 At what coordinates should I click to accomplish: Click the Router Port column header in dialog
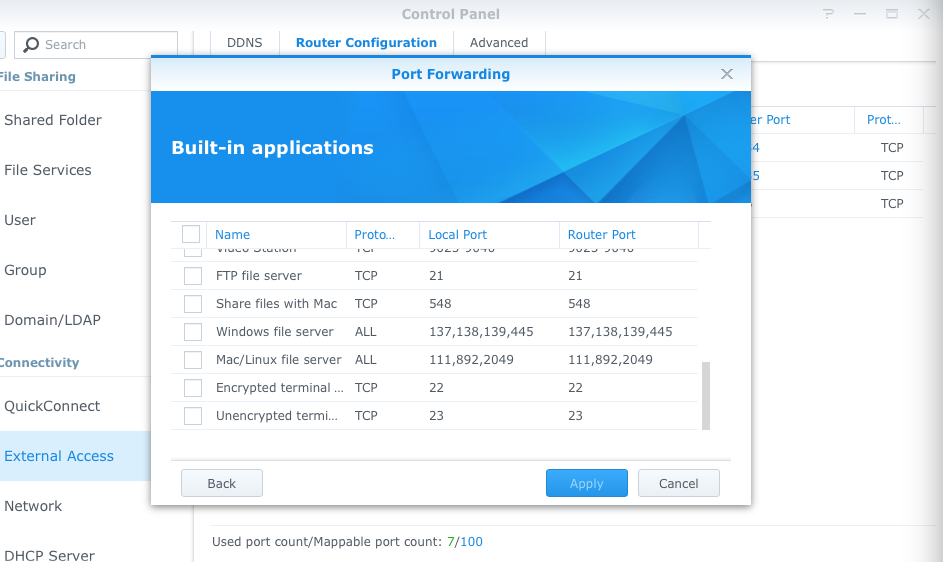(601, 235)
